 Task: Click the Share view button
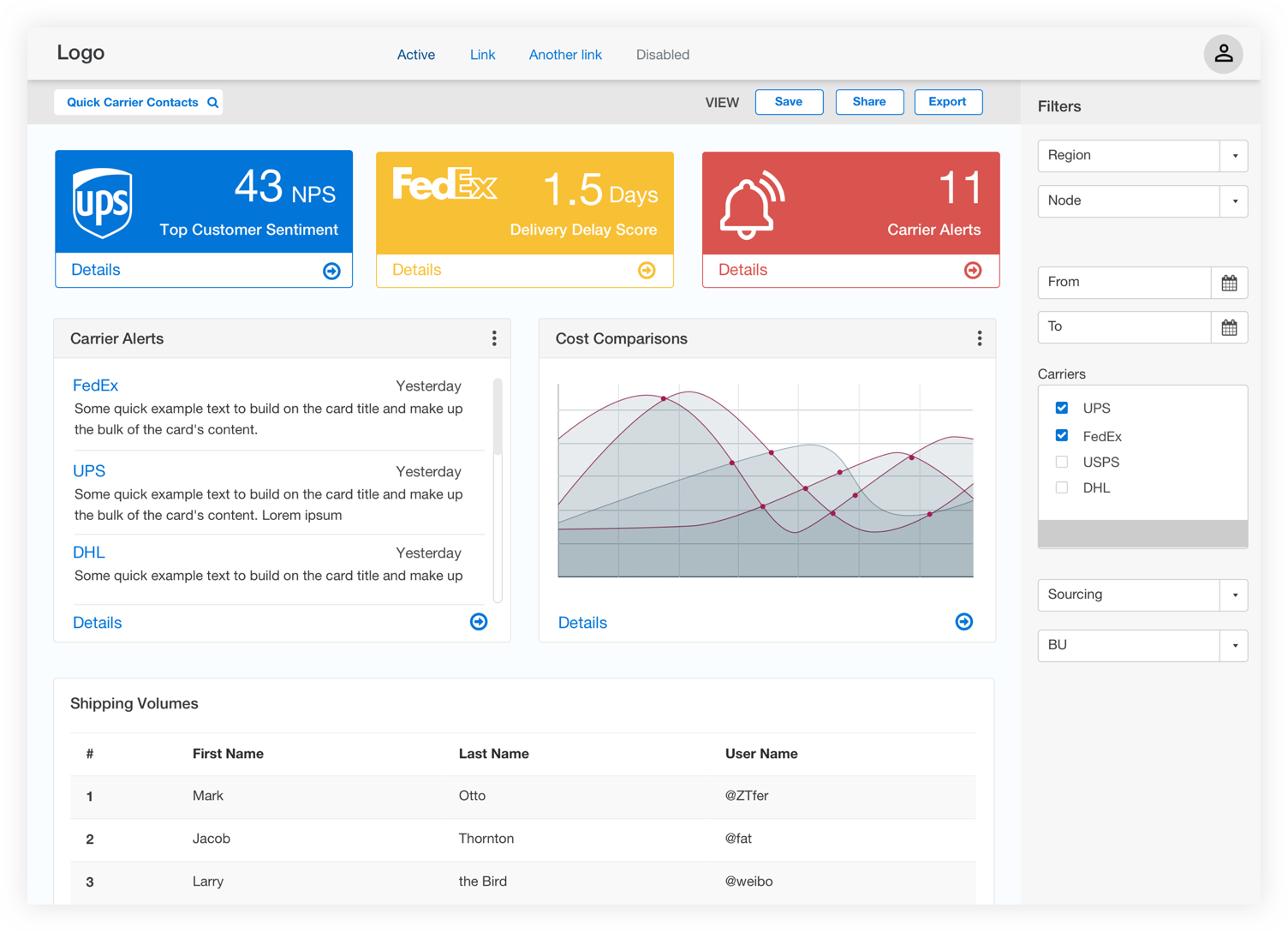[x=869, y=102]
